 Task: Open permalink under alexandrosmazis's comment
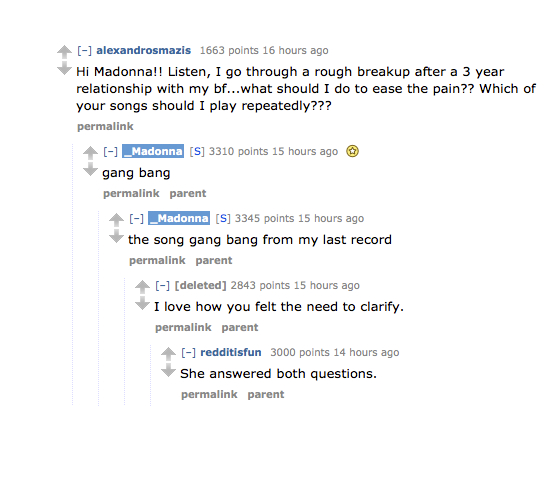pos(105,126)
